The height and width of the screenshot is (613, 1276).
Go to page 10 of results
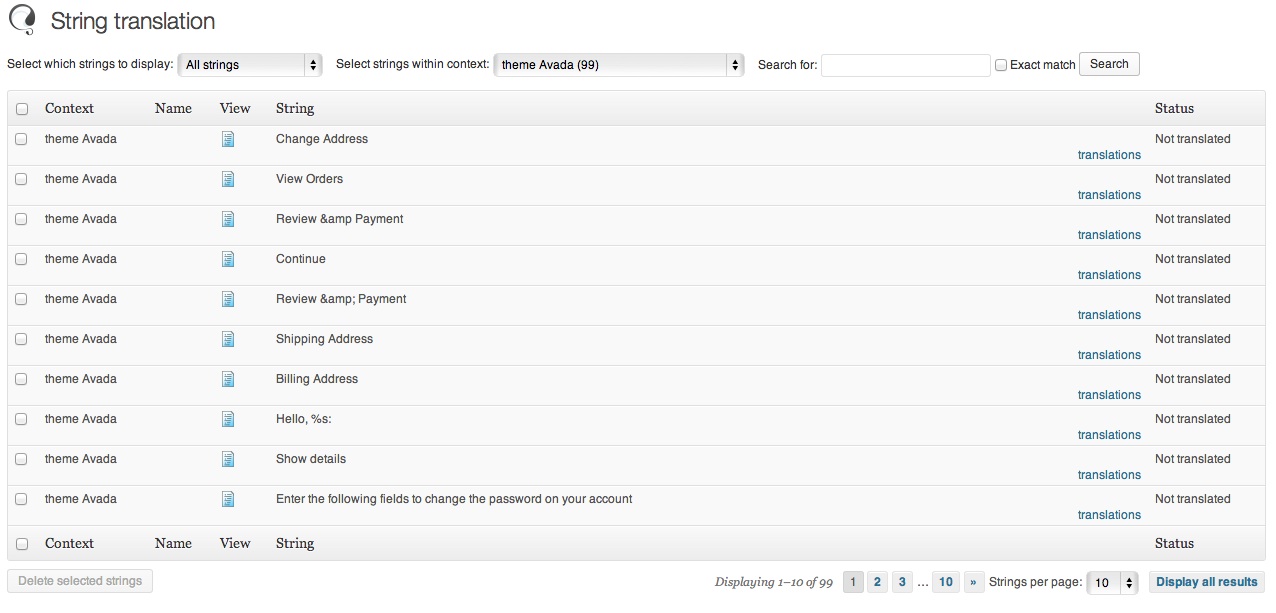(x=946, y=582)
